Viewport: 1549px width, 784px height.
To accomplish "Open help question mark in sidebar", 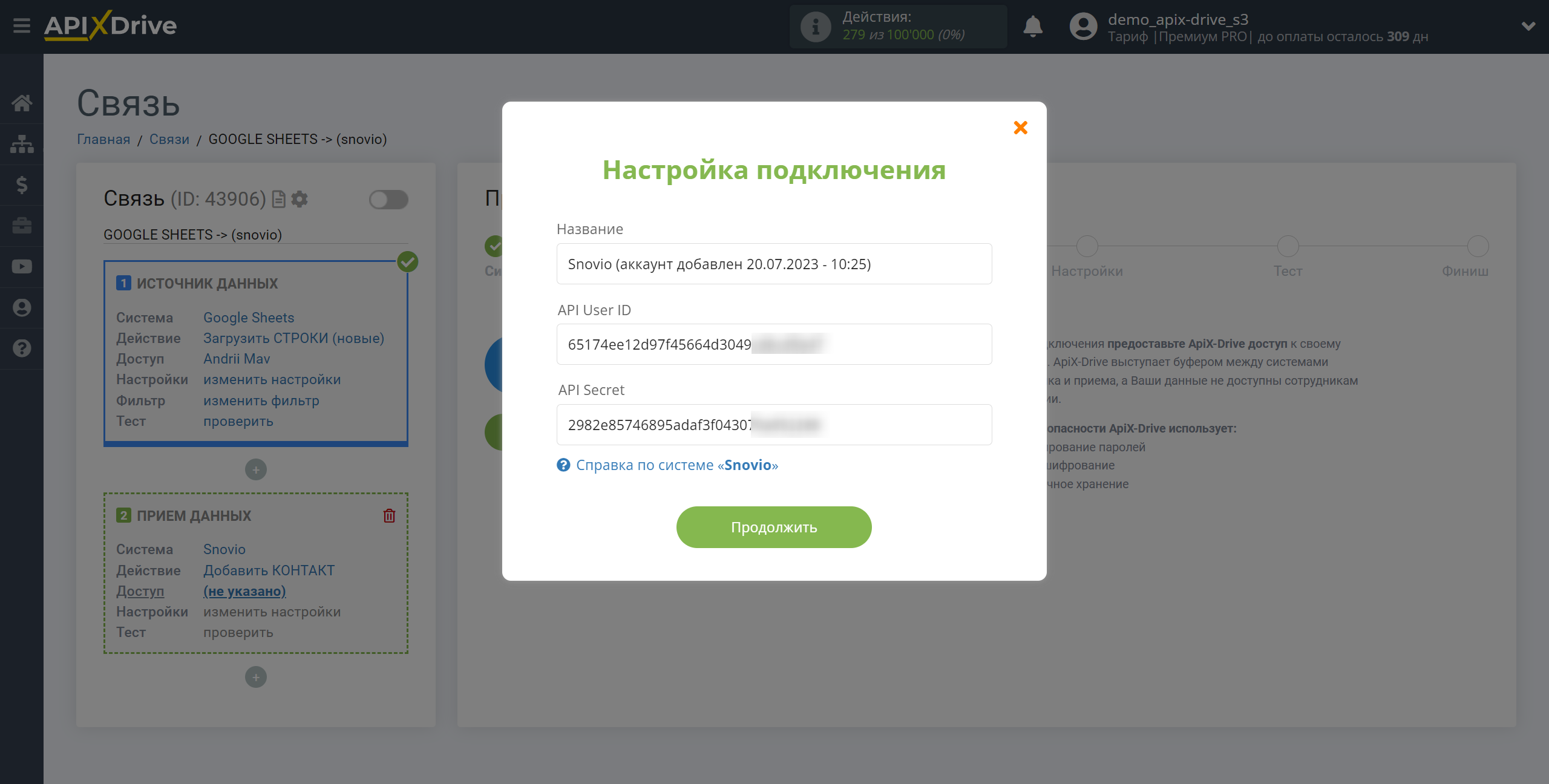I will (22, 348).
